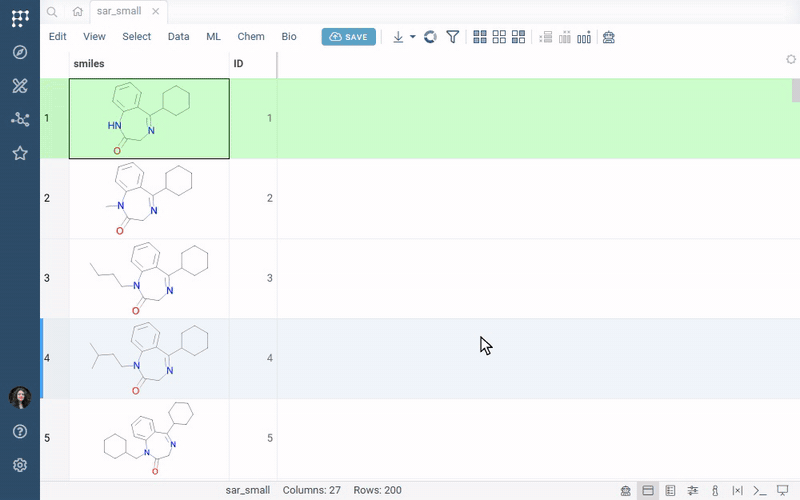This screenshot has height=500, width=800.
Task: Open the Browse compass icon in sidebar
Action: click(20, 52)
